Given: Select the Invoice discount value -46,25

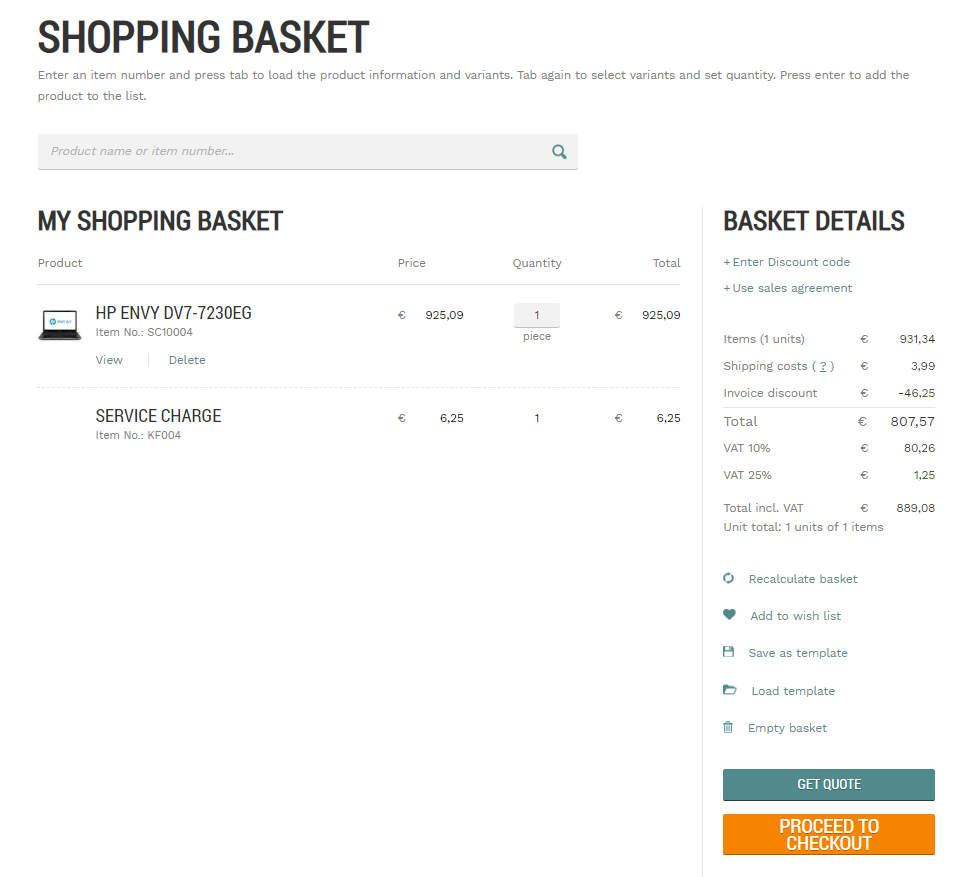Looking at the screenshot, I should pyautogui.click(x=917, y=393).
